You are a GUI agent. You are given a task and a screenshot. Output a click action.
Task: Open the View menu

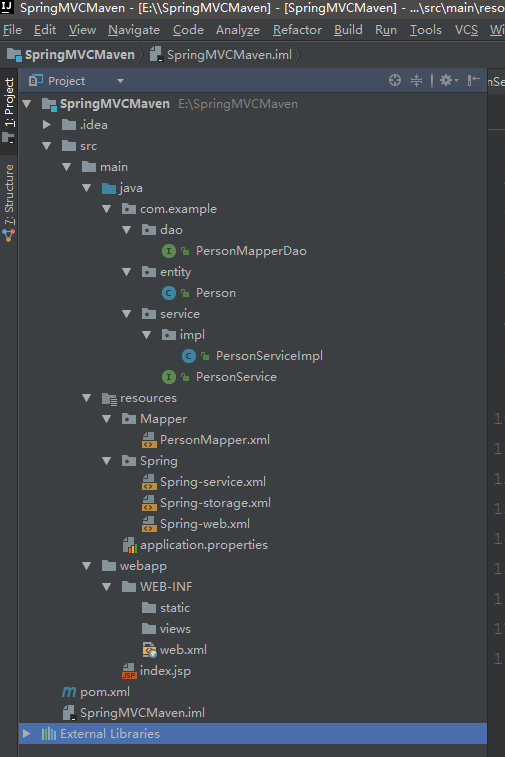[x=82, y=30]
